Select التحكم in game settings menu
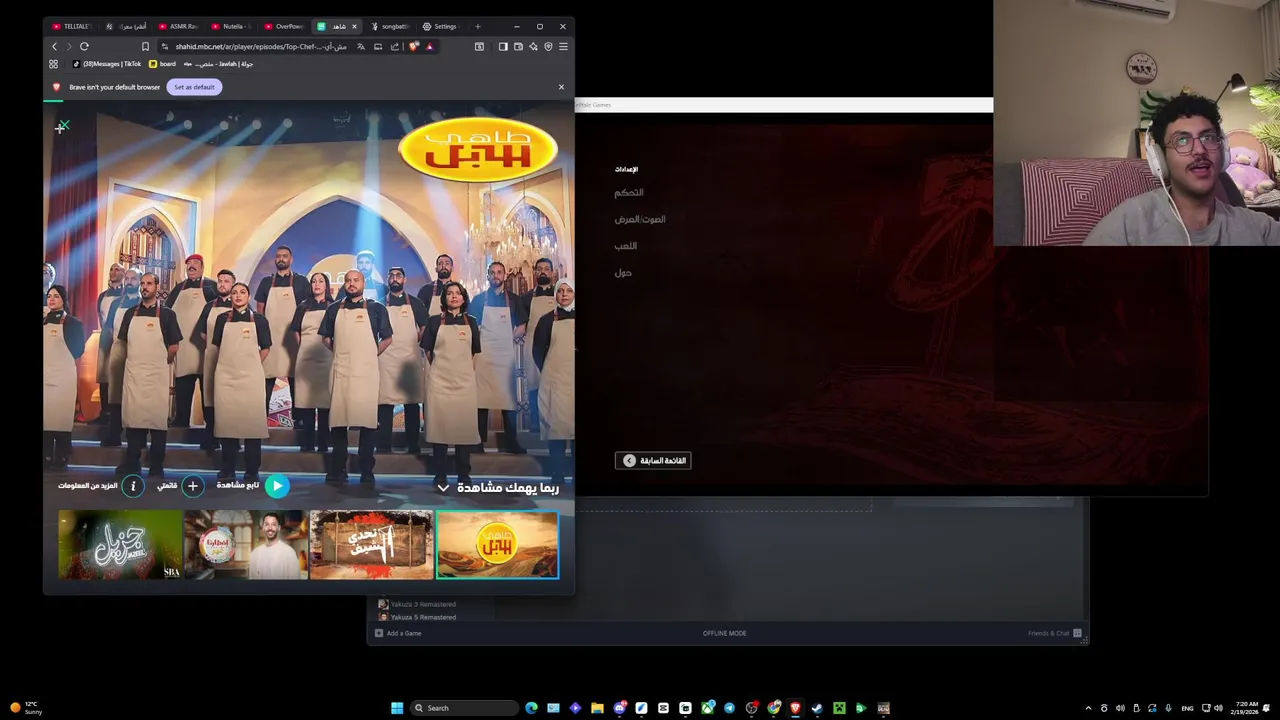 [629, 192]
